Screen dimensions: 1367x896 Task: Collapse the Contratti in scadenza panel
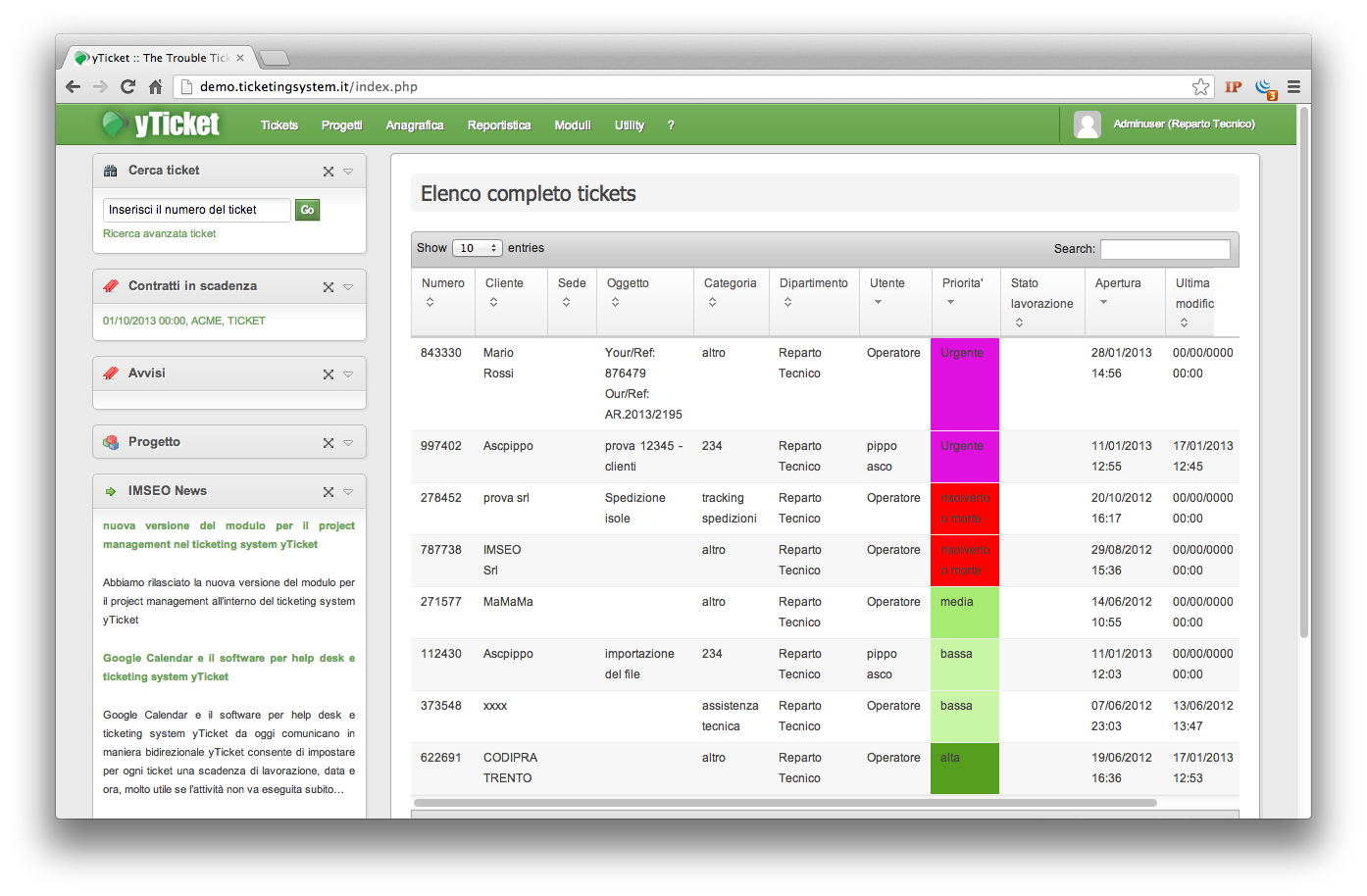(x=348, y=287)
